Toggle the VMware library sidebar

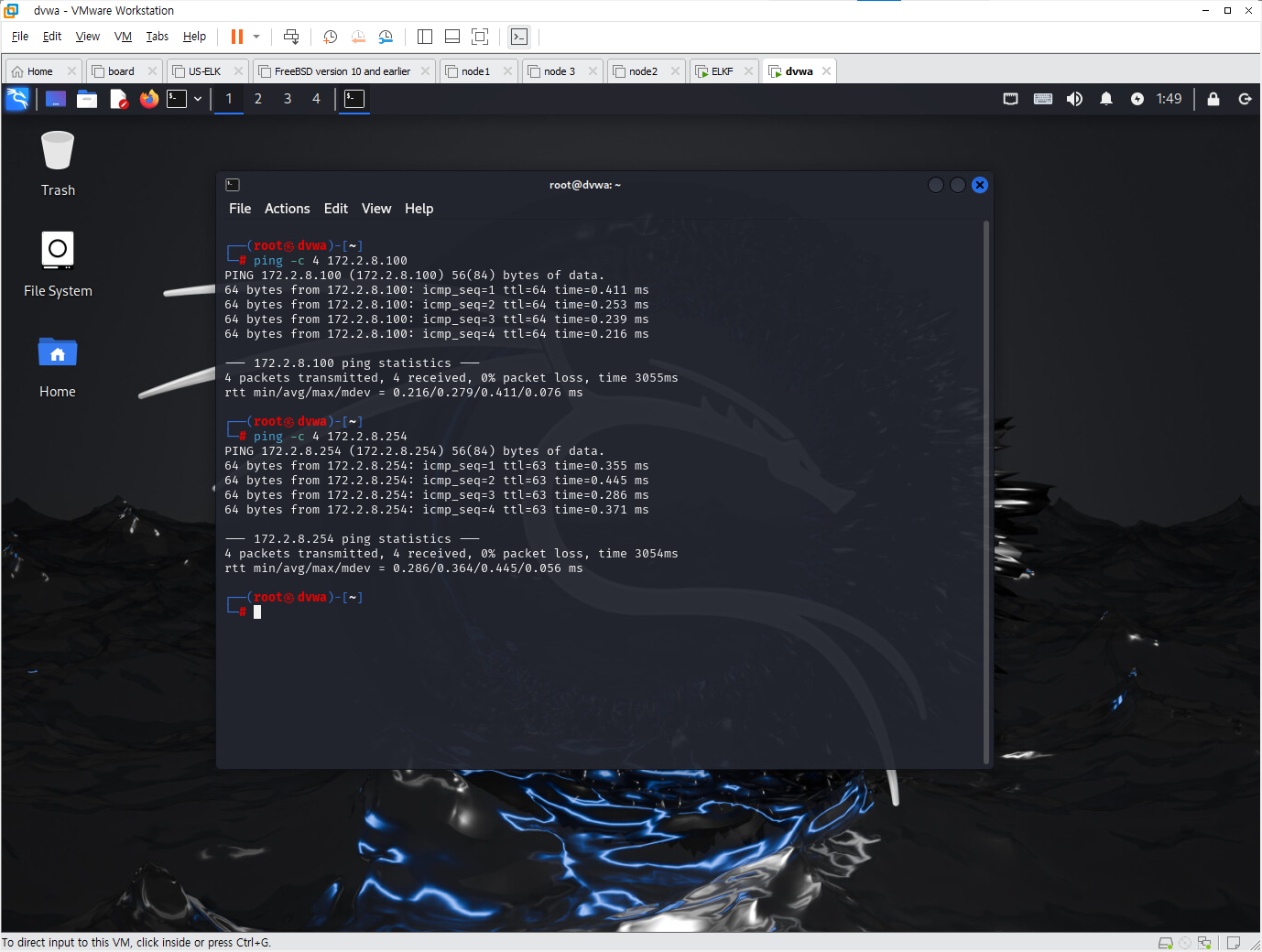[x=425, y=37]
